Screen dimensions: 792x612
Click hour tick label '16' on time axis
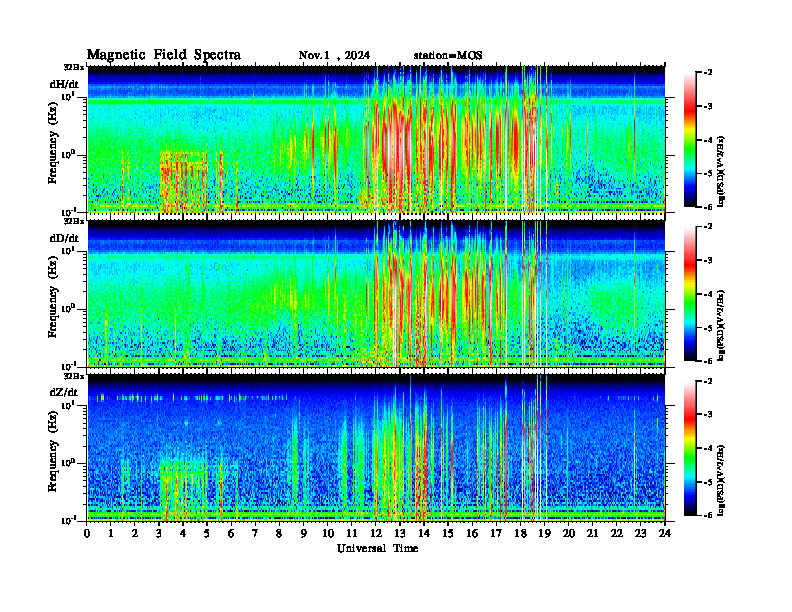pyautogui.click(x=472, y=533)
